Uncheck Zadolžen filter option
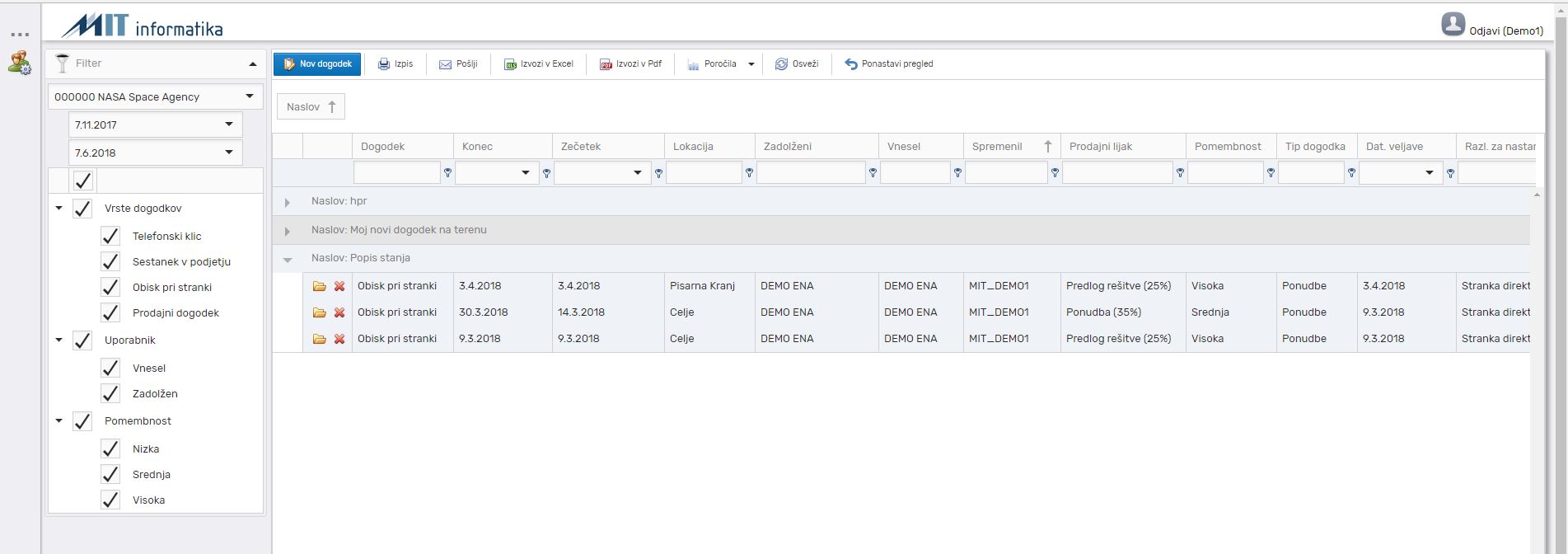1568x554 pixels. pyautogui.click(x=110, y=393)
